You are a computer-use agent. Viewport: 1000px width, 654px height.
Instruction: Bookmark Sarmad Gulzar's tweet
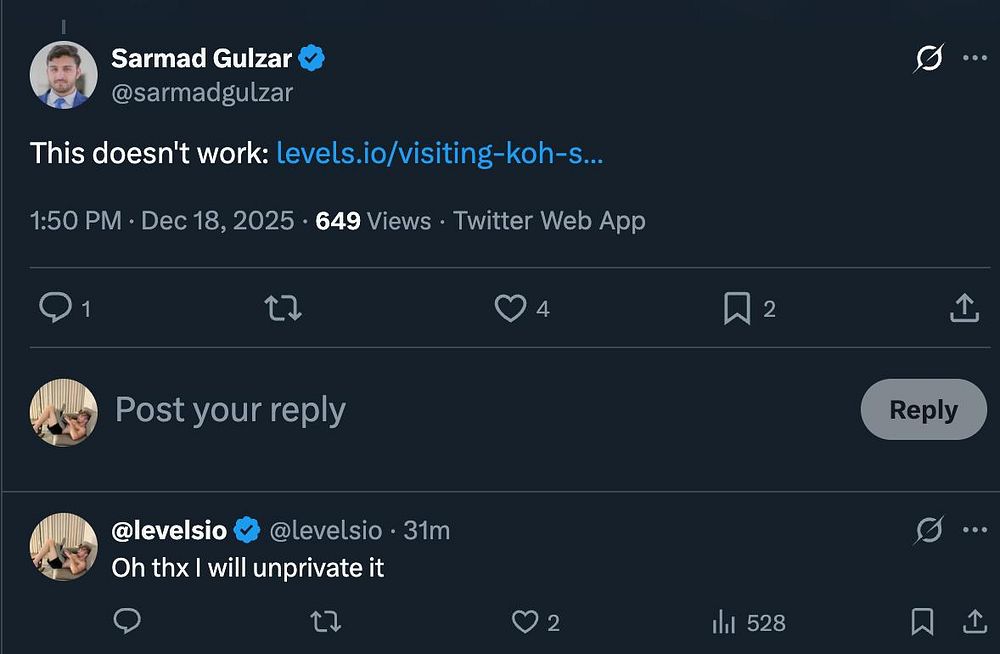coord(737,308)
